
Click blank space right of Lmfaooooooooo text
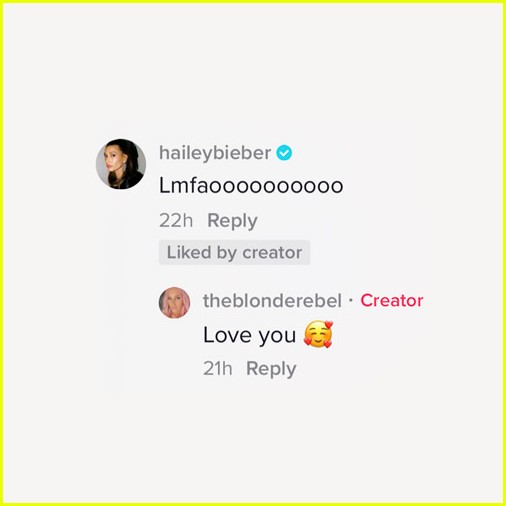pyautogui.click(x=420, y=185)
